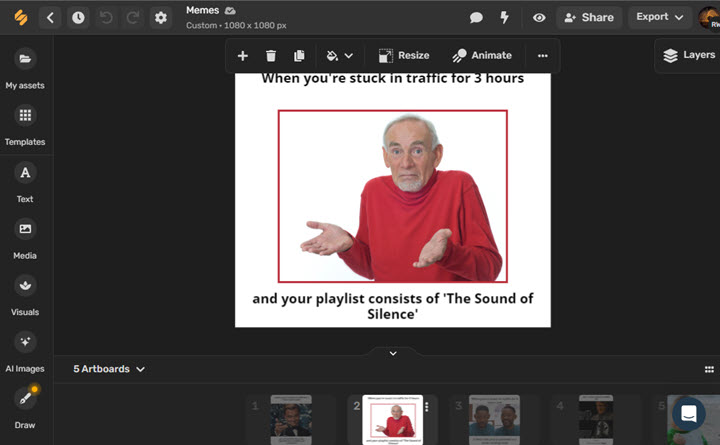
Task: Open more options three-dots menu in toolbar
Action: point(543,56)
